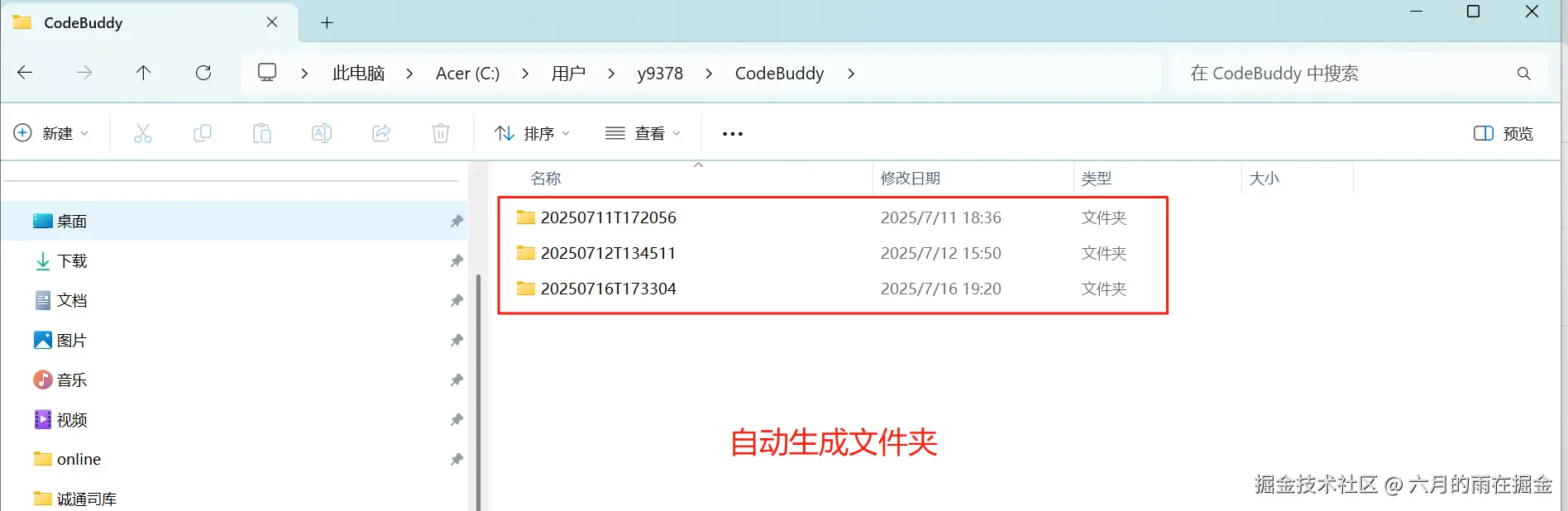The width and height of the screenshot is (1568, 511).
Task: Click the Share icon in toolbar
Action: click(x=381, y=133)
